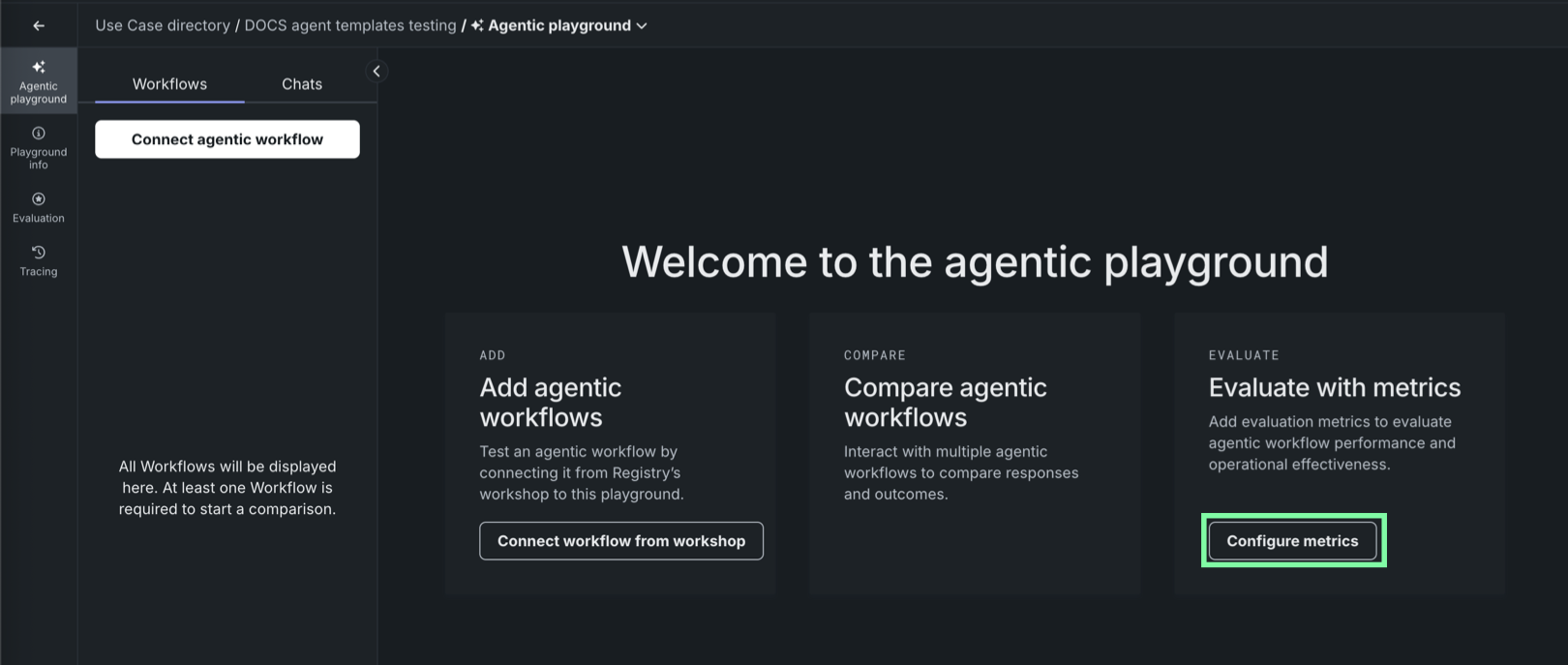Switch to the Chats tab
The image size is (1568, 665).
(302, 84)
